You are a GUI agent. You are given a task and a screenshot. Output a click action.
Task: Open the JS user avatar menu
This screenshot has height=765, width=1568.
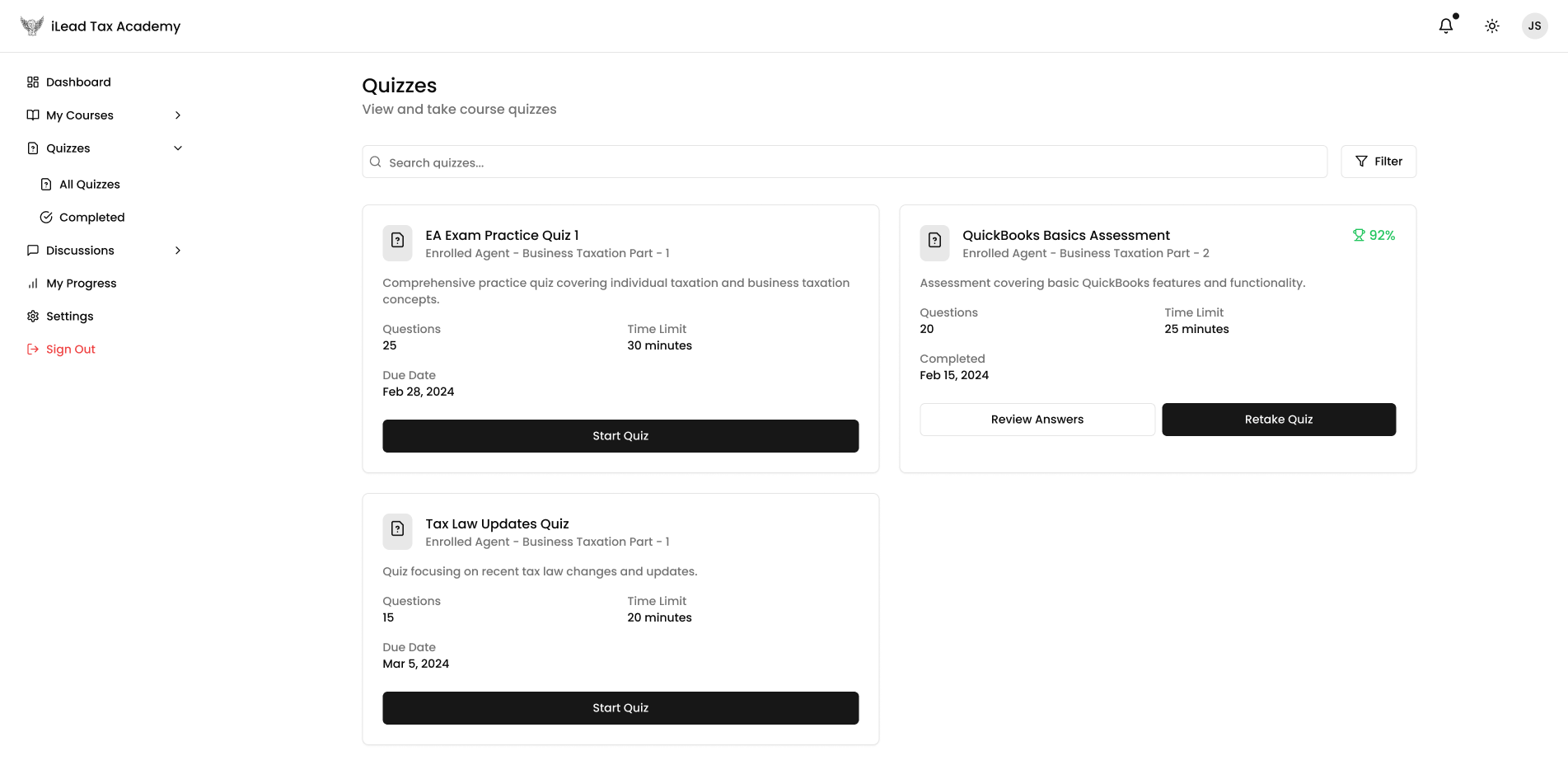coord(1534,26)
